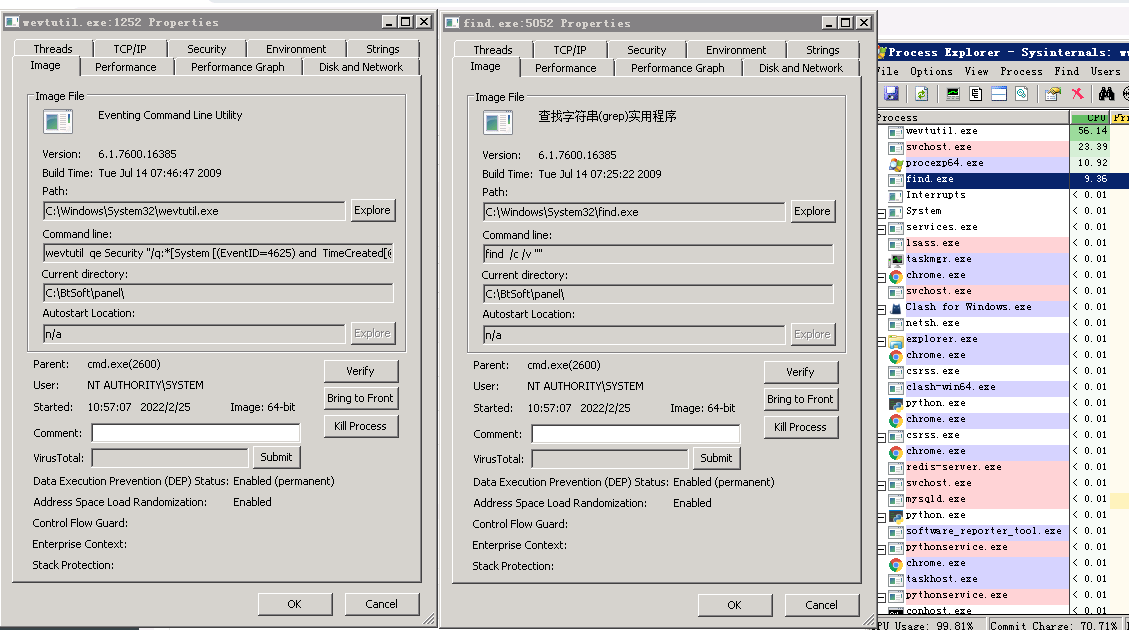Collapse python.exe node below mysqld.exe
The width and height of the screenshot is (1129, 630).
[881, 517]
